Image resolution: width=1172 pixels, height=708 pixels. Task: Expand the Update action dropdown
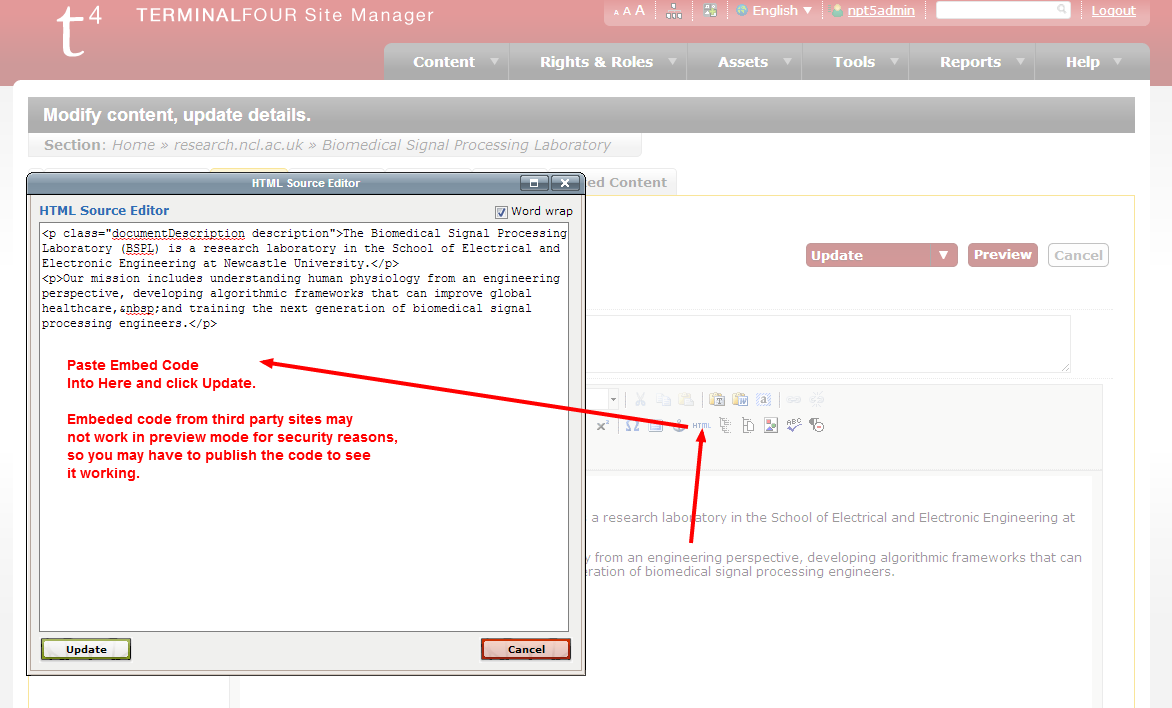(x=943, y=255)
